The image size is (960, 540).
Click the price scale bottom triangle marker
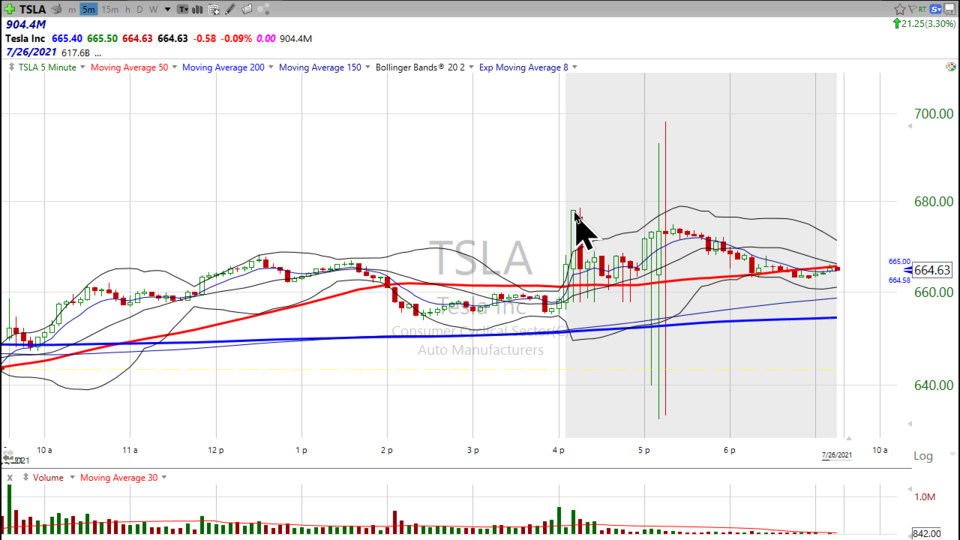910,423
